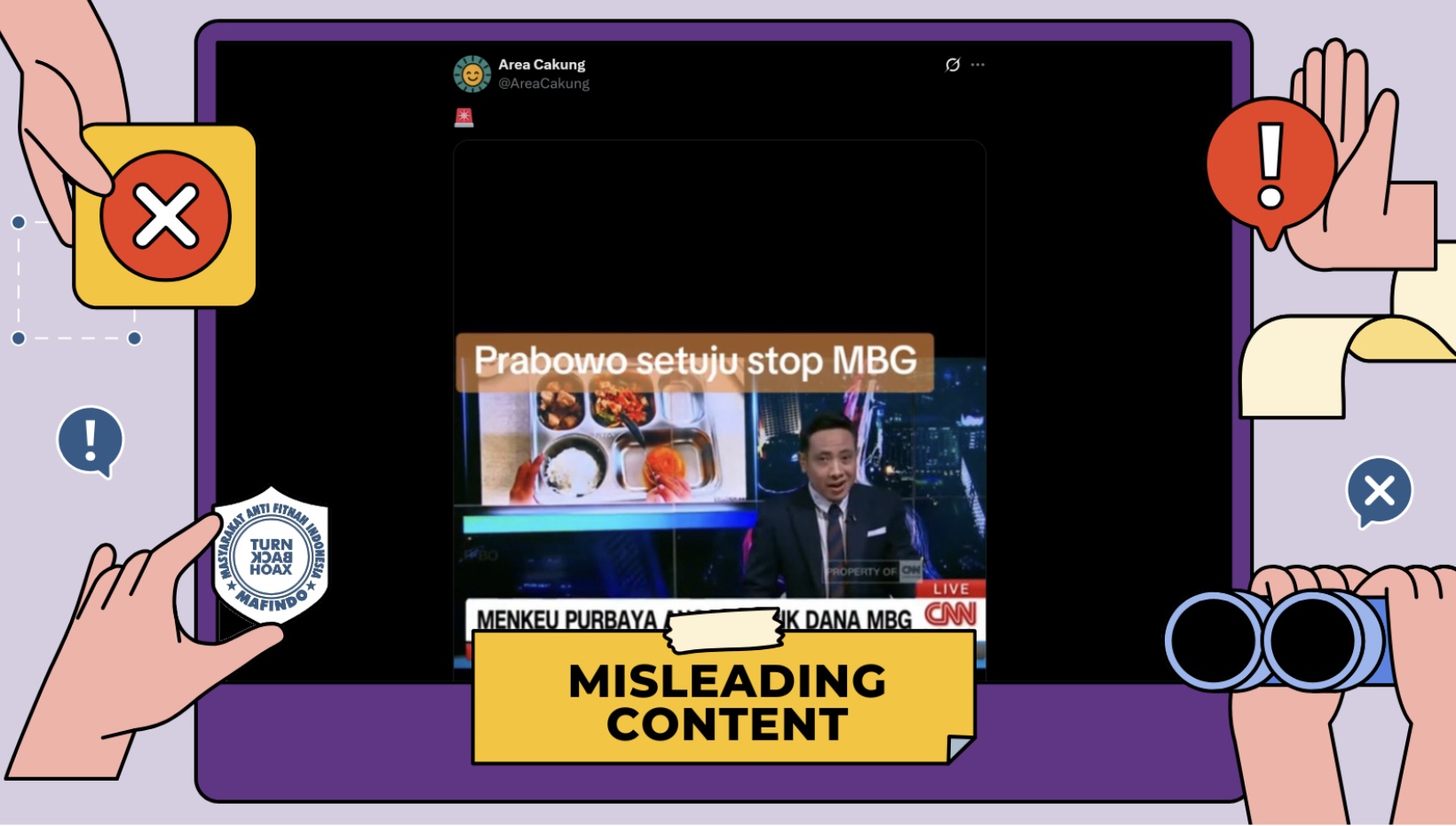Click the @AreaCakung handle

click(543, 83)
